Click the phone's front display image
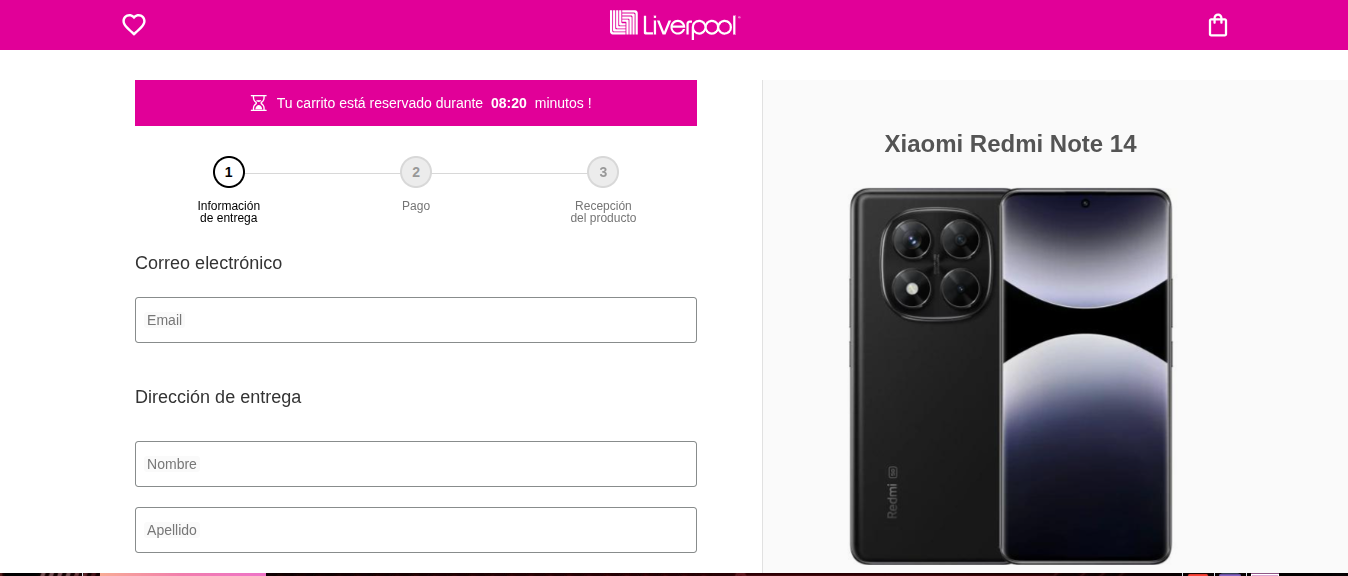Viewport: 1348px width, 576px height. click(x=1086, y=376)
